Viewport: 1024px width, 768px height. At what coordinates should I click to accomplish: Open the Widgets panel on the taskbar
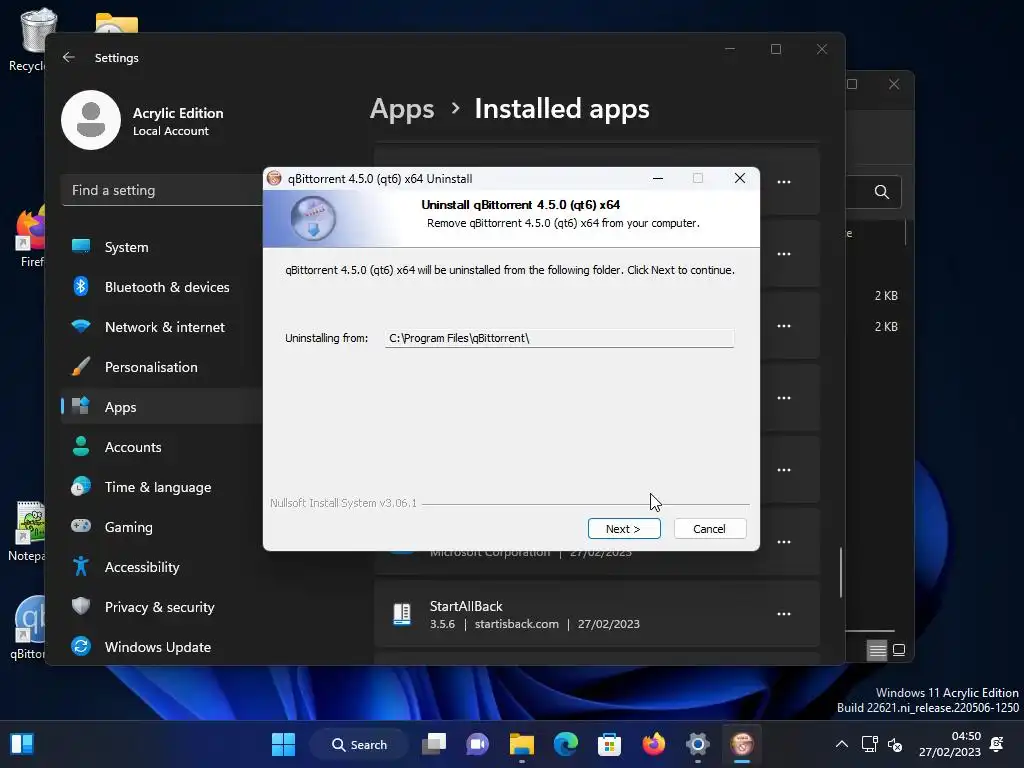click(22, 744)
